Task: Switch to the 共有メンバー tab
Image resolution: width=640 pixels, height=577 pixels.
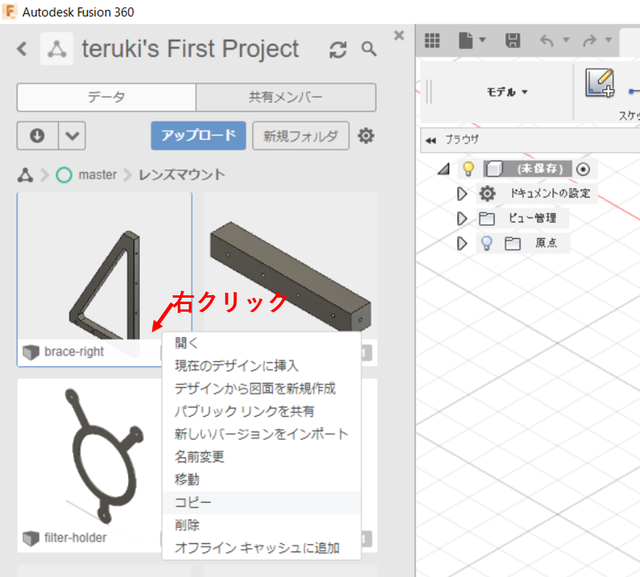Action: point(286,97)
